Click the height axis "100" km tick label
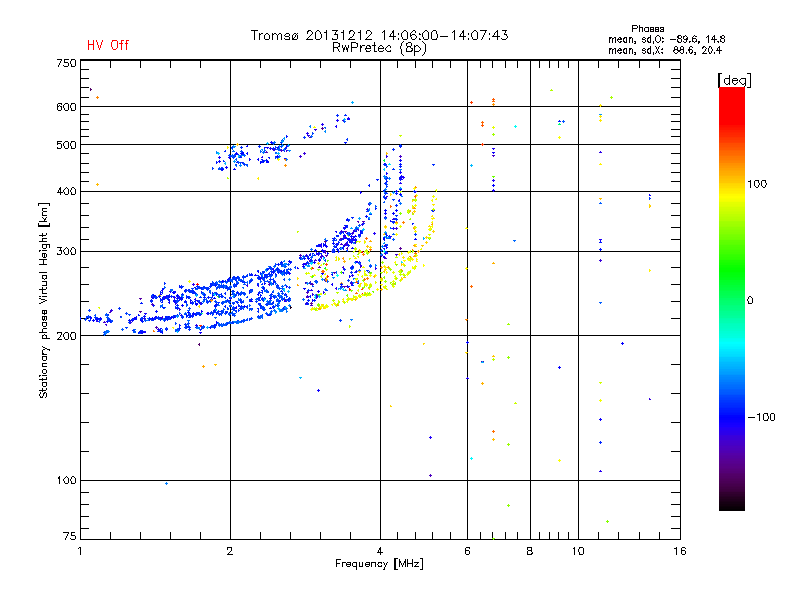 point(66,480)
